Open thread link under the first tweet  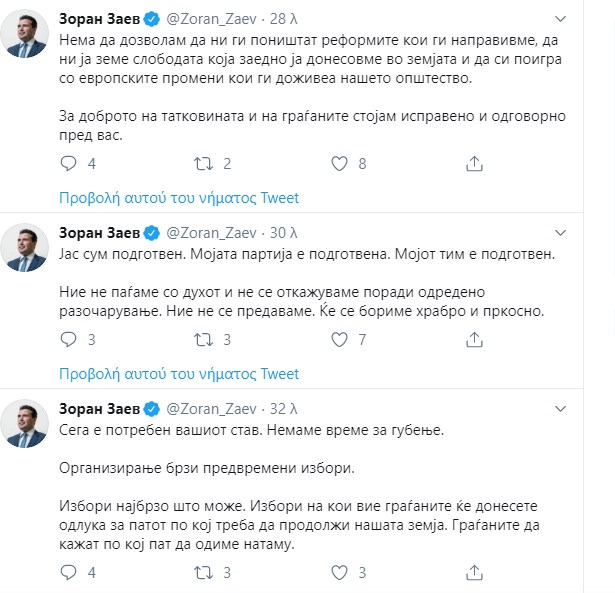click(179, 197)
